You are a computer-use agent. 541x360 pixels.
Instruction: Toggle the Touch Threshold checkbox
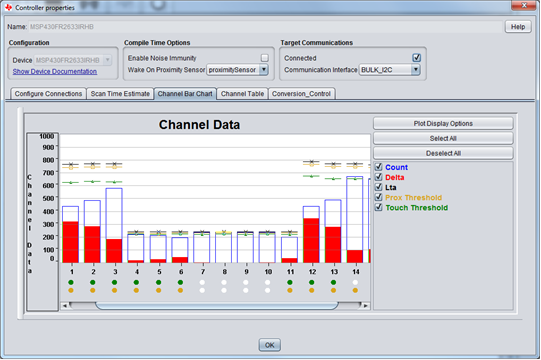coord(378,207)
